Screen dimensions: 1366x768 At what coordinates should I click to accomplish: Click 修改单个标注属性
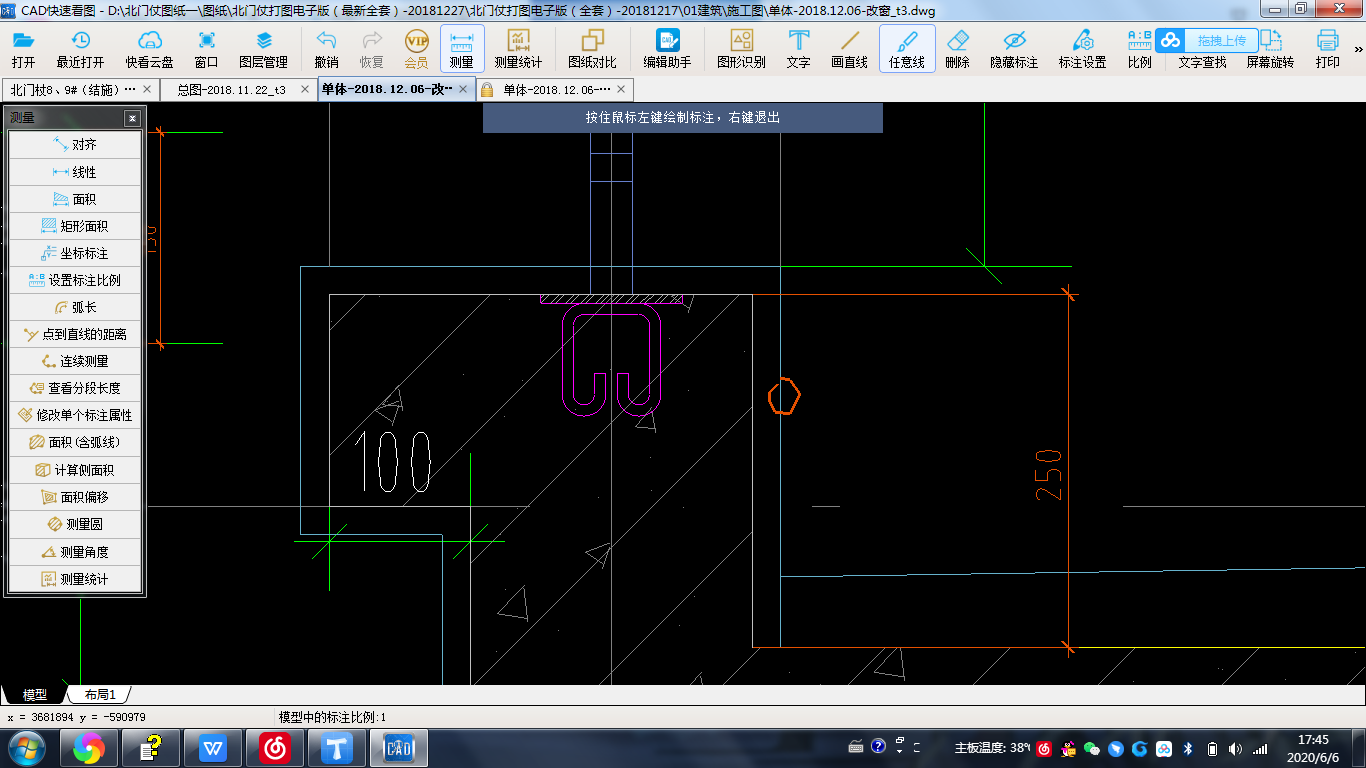[x=75, y=415]
